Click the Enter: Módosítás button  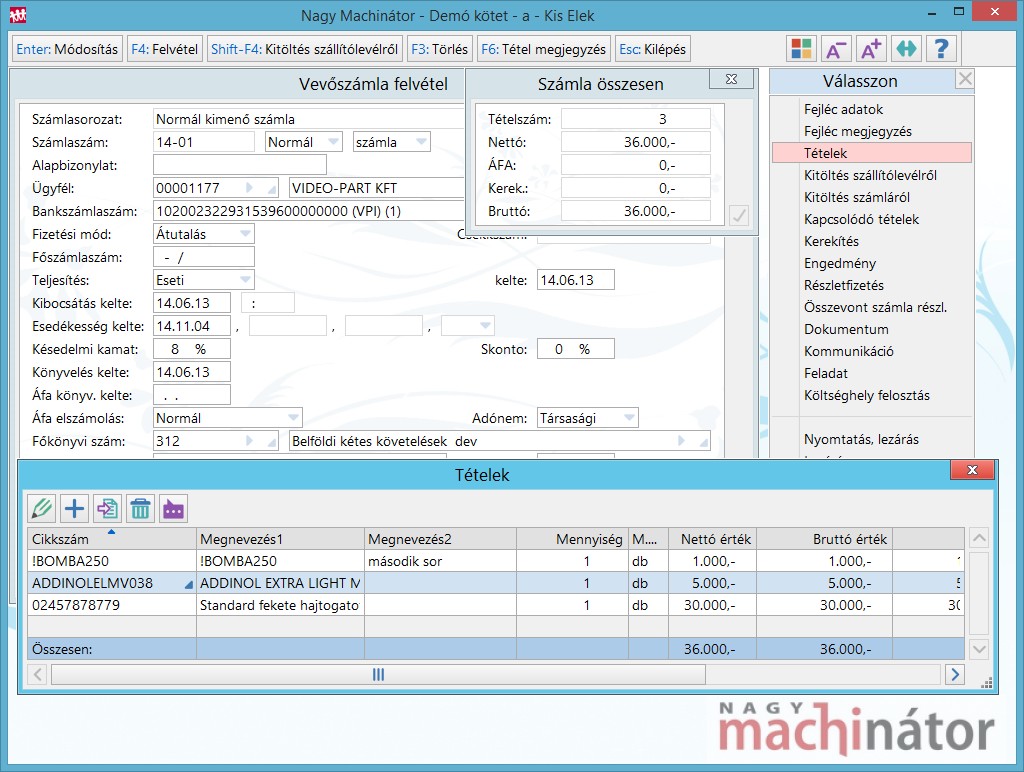[x=67, y=49]
